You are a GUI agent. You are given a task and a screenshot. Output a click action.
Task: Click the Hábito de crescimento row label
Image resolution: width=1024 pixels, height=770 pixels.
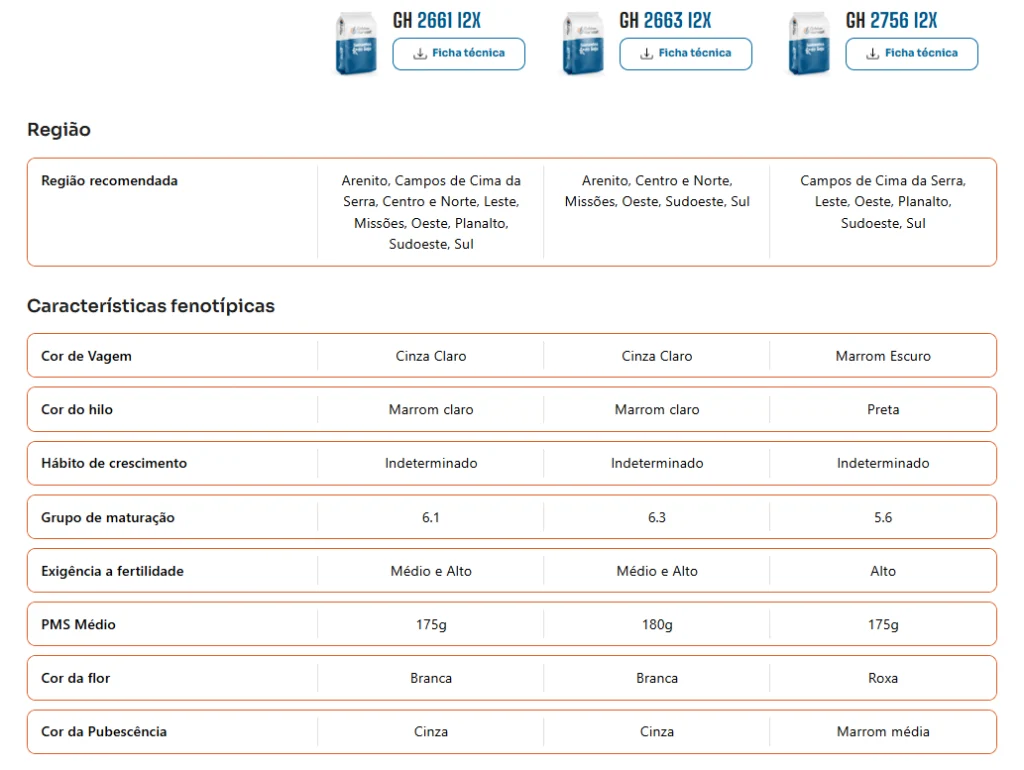pos(114,463)
